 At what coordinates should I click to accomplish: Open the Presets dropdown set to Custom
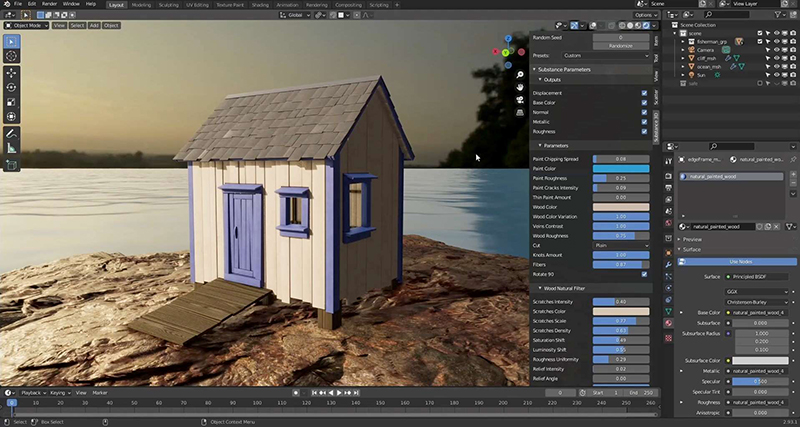pos(606,56)
